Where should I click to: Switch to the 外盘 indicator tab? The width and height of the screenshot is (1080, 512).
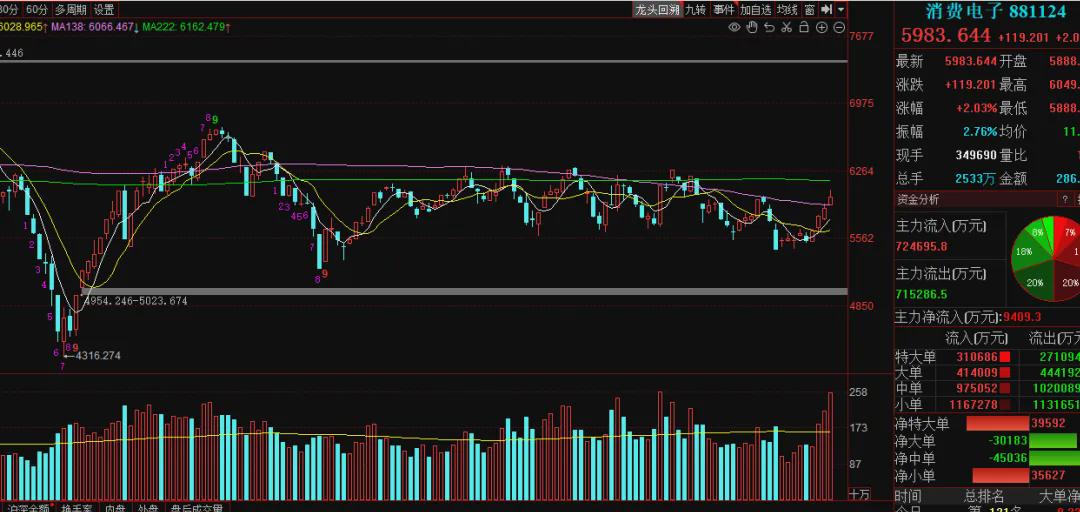(147, 508)
